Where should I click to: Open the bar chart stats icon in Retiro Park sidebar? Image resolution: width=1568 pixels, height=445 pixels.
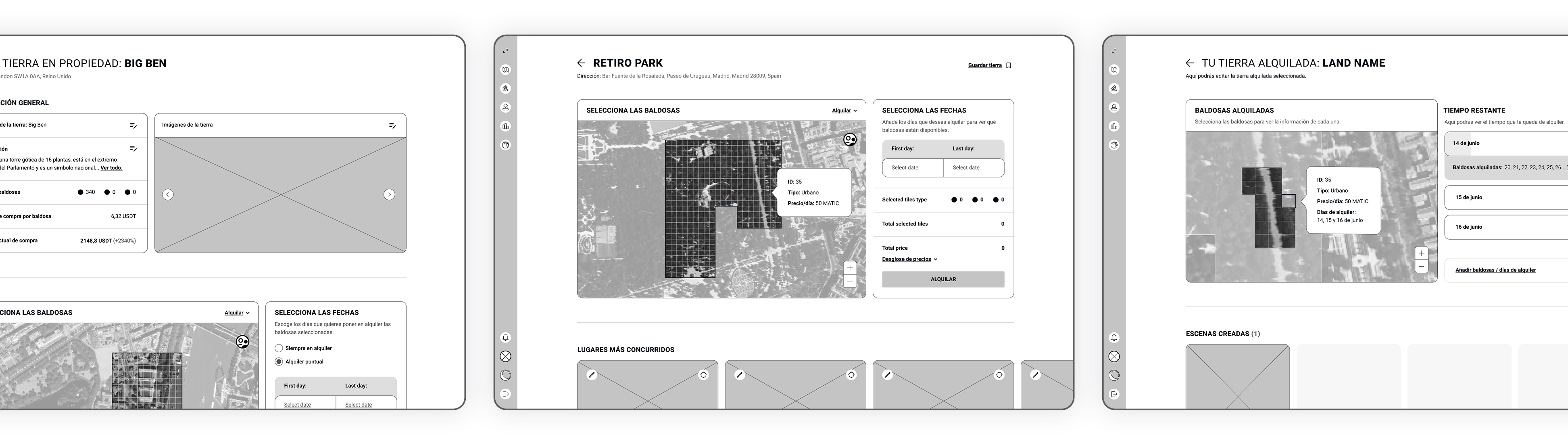(505, 126)
